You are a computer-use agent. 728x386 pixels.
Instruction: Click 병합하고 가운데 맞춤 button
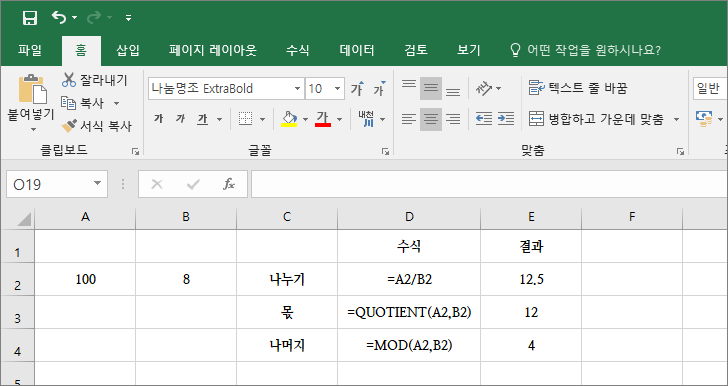tap(597, 119)
